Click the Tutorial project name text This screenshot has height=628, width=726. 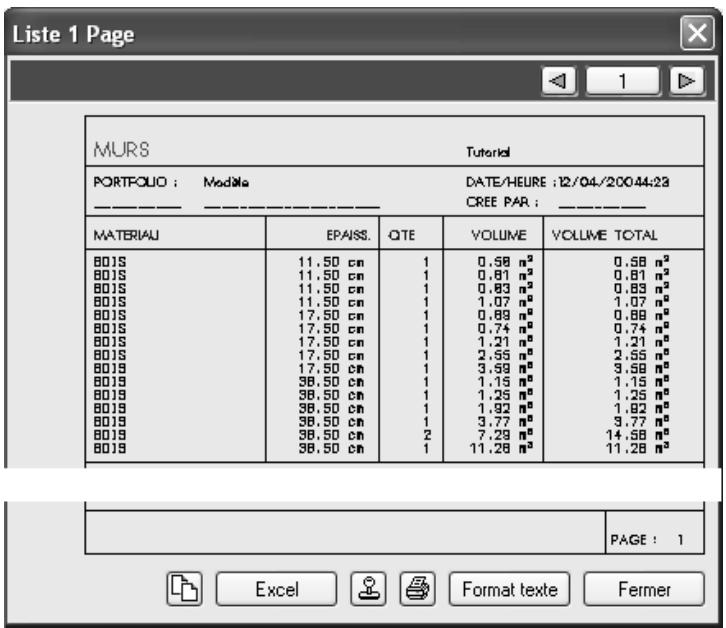488,152
